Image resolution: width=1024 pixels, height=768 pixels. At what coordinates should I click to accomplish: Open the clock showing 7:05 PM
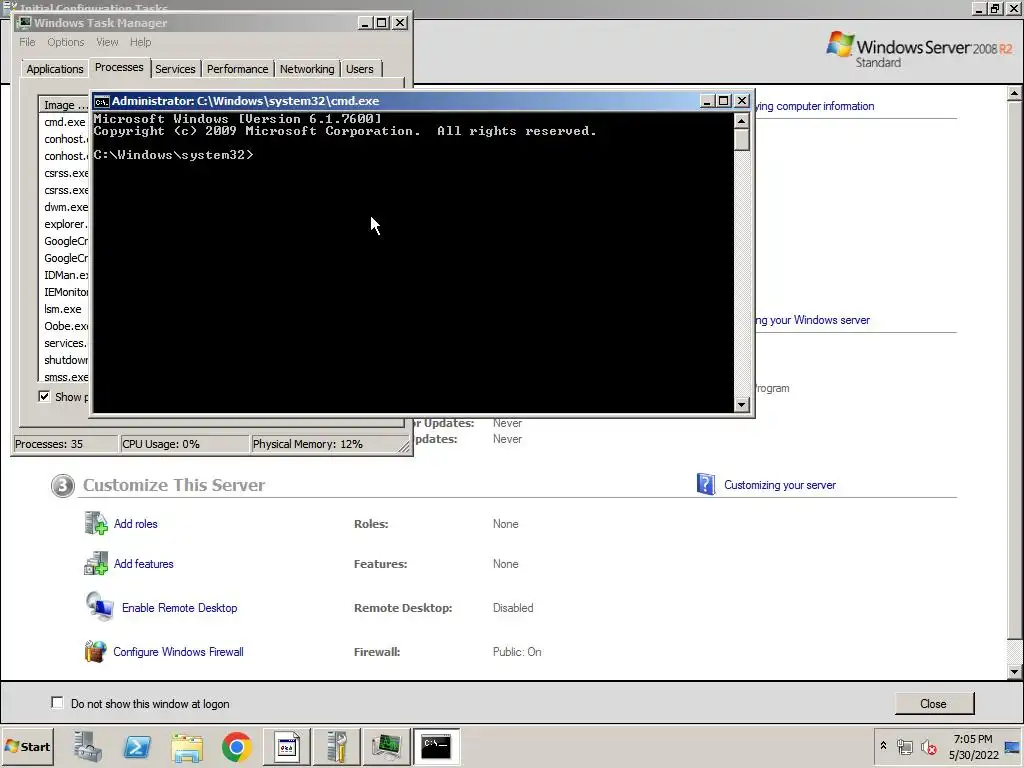point(973,746)
